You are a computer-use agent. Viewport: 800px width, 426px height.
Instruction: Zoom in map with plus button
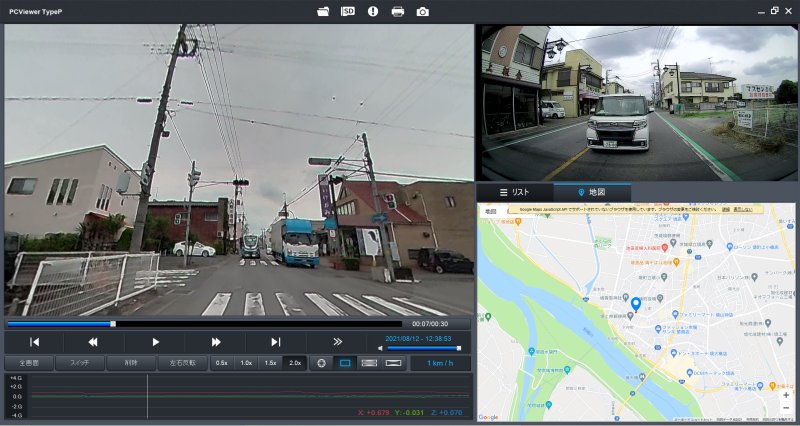pyautogui.click(x=786, y=395)
